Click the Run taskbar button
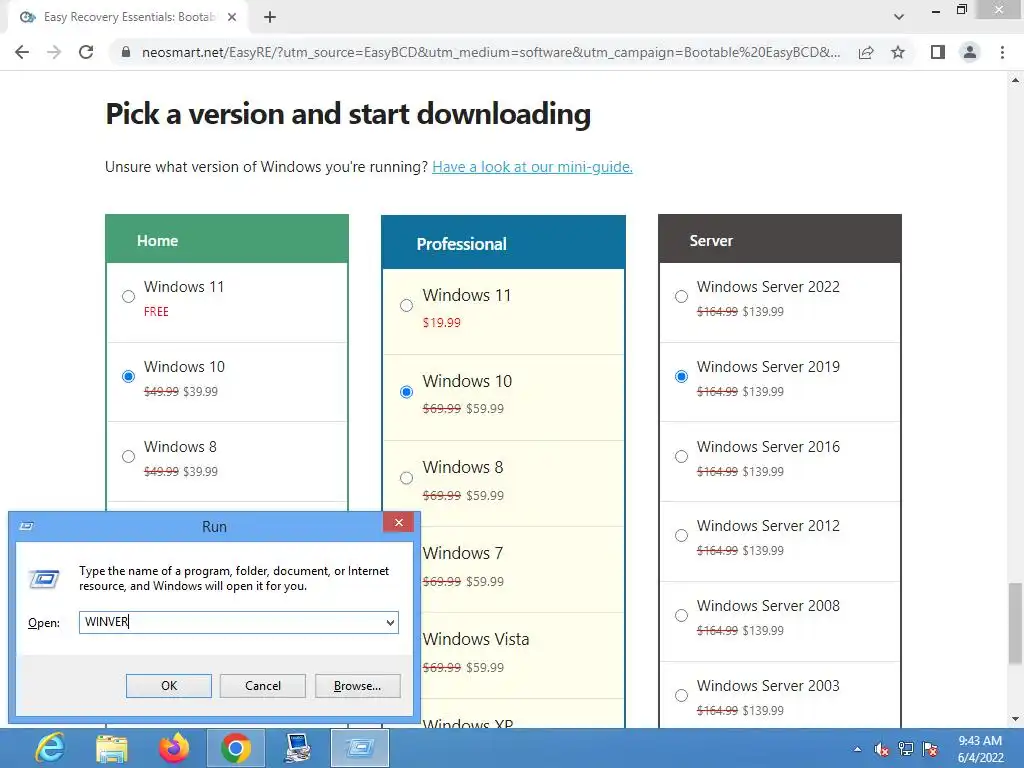This screenshot has height=768, width=1024. click(360, 748)
